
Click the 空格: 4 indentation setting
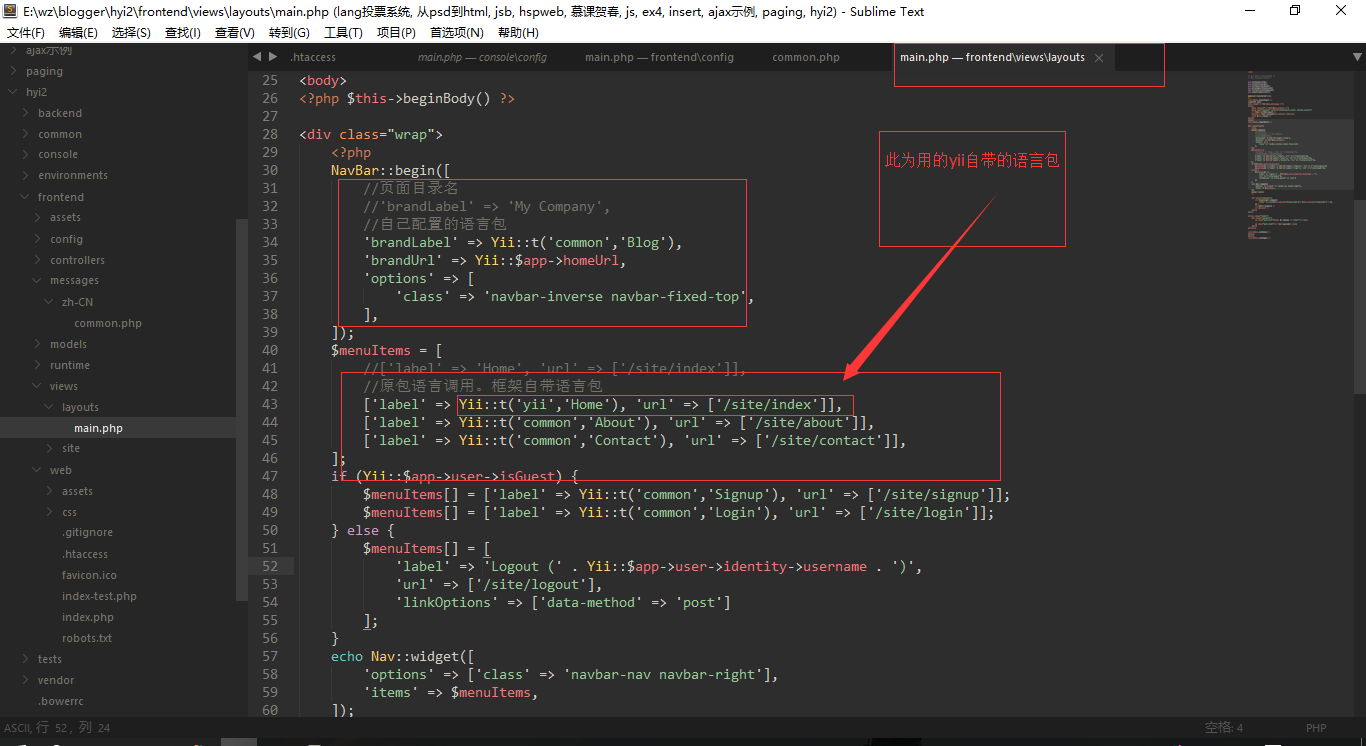[1224, 728]
